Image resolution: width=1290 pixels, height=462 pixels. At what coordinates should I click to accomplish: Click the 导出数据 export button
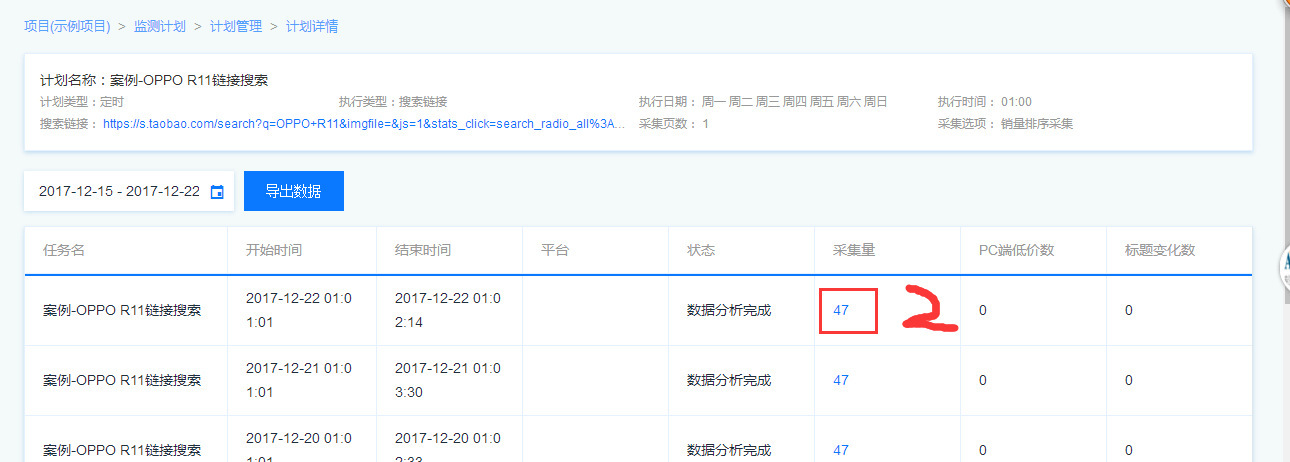294,191
